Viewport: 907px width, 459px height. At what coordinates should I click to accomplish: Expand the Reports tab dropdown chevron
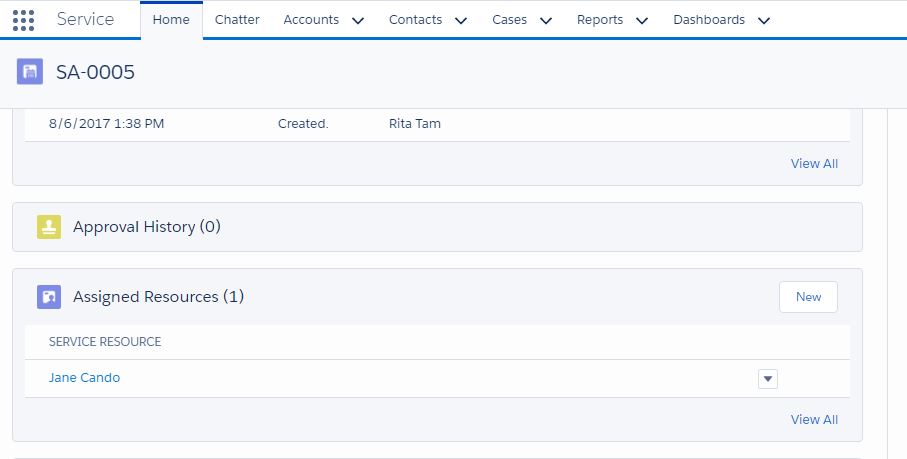(x=642, y=20)
